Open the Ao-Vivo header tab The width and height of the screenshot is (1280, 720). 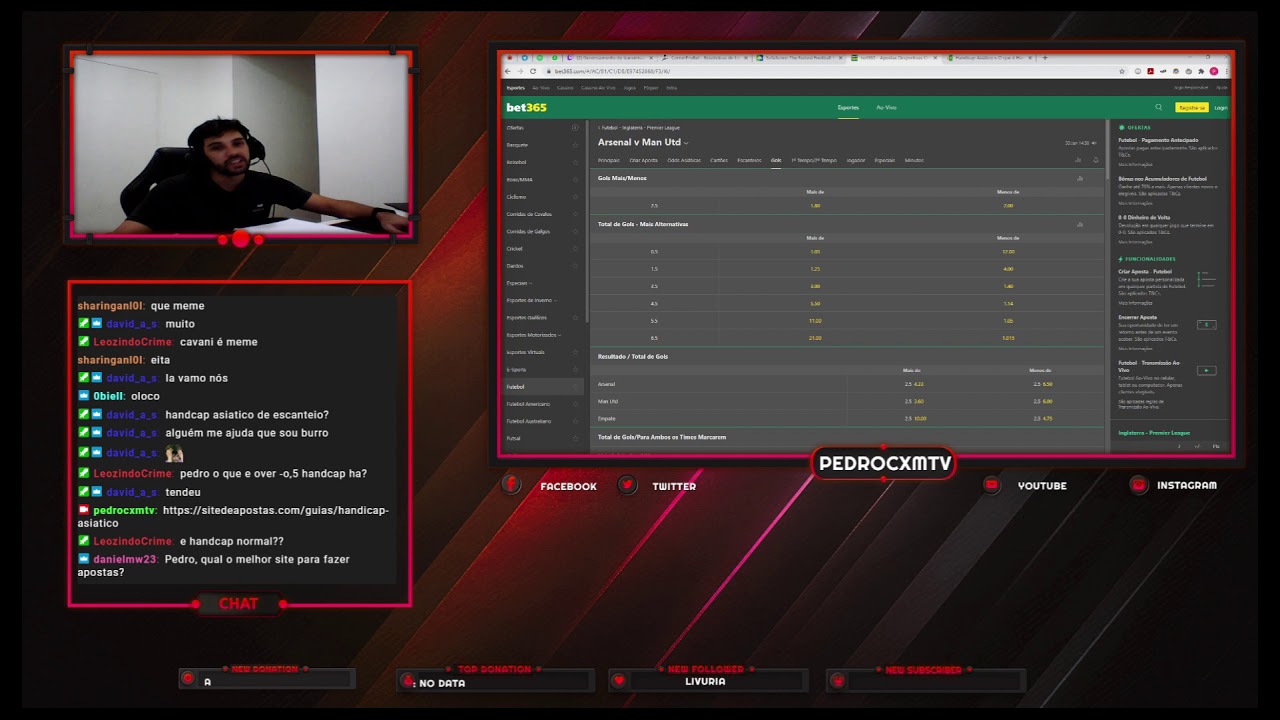[x=886, y=107]
